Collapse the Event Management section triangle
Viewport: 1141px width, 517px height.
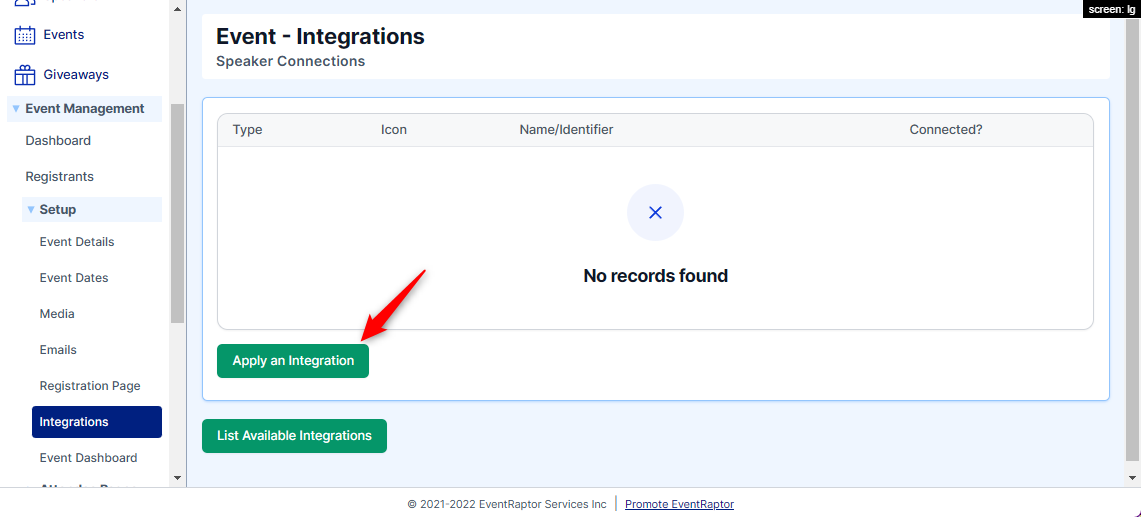click(16, 109)
